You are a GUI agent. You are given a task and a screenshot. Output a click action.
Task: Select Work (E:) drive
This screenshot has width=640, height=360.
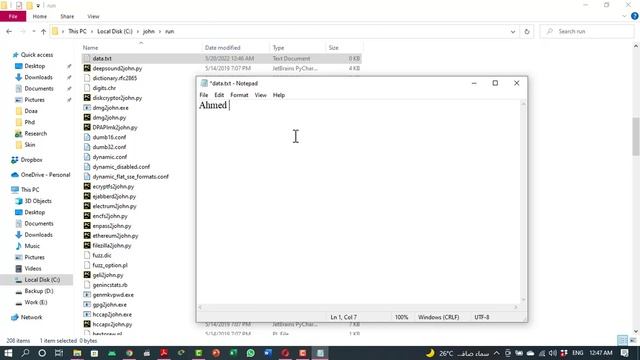[36, 302]
